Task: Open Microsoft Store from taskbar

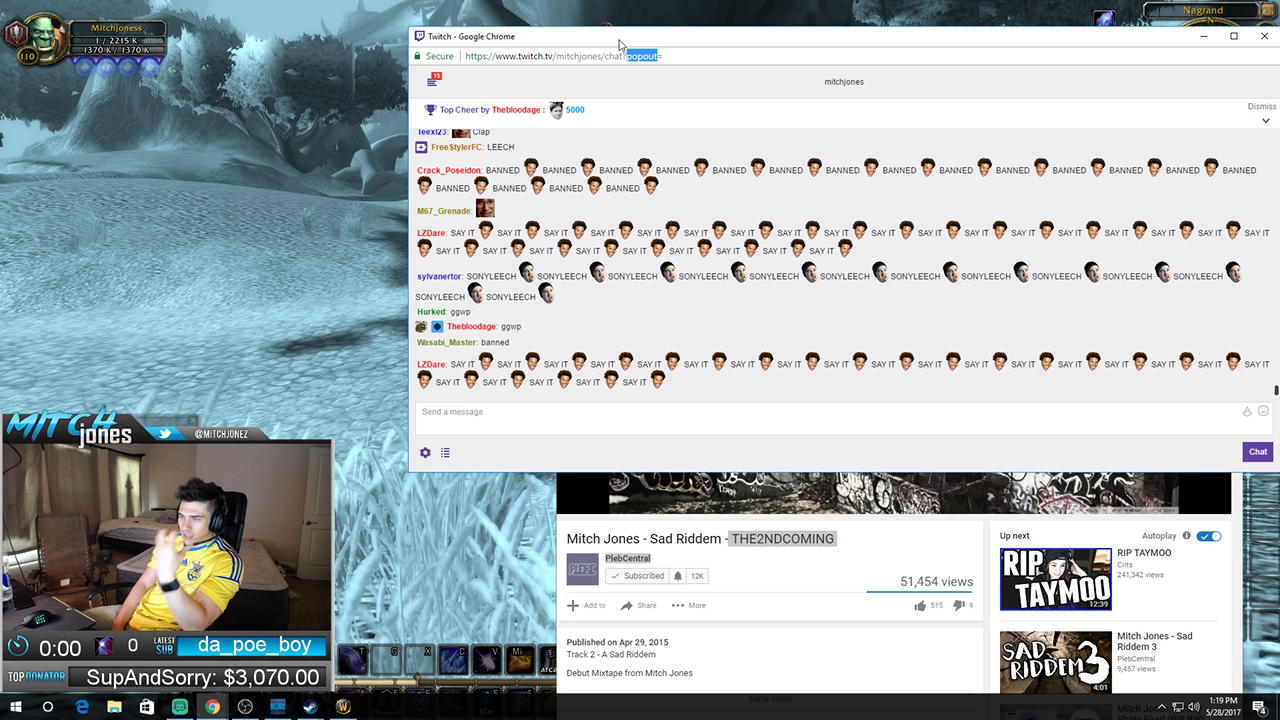Action: point(147,706)
